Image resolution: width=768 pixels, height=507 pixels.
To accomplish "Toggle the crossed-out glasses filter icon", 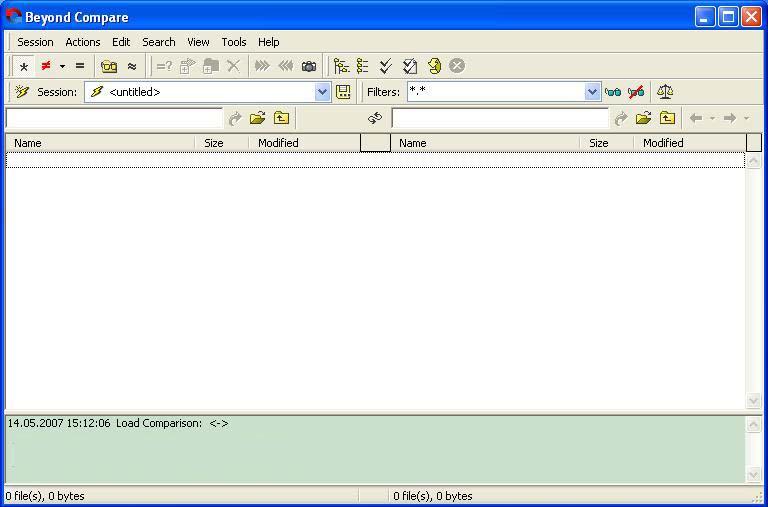I will pyautogui.click(x=636, y=92).
